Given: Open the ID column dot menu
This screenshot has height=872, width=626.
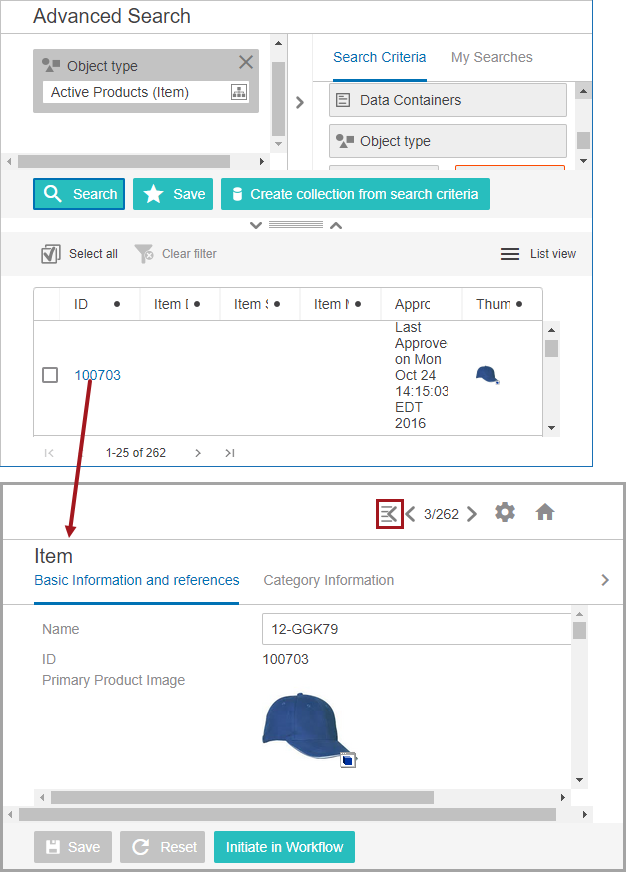Looking at the screenshot, I should pos(117,304).
